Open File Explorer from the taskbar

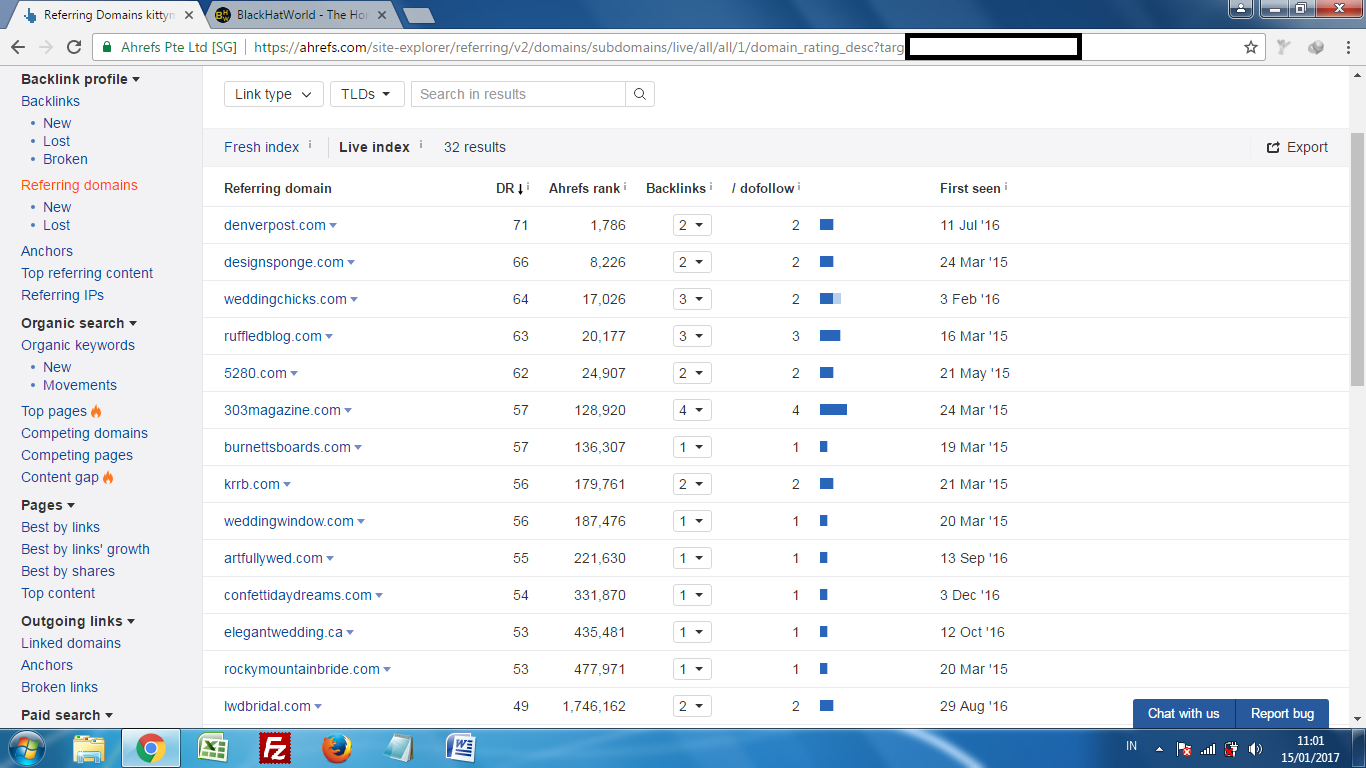coord(89,748)
